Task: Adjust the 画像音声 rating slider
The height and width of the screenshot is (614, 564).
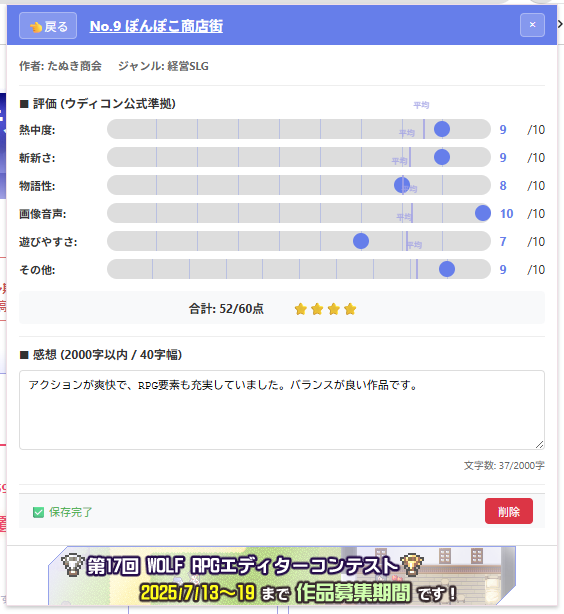Action: [299, 213]
